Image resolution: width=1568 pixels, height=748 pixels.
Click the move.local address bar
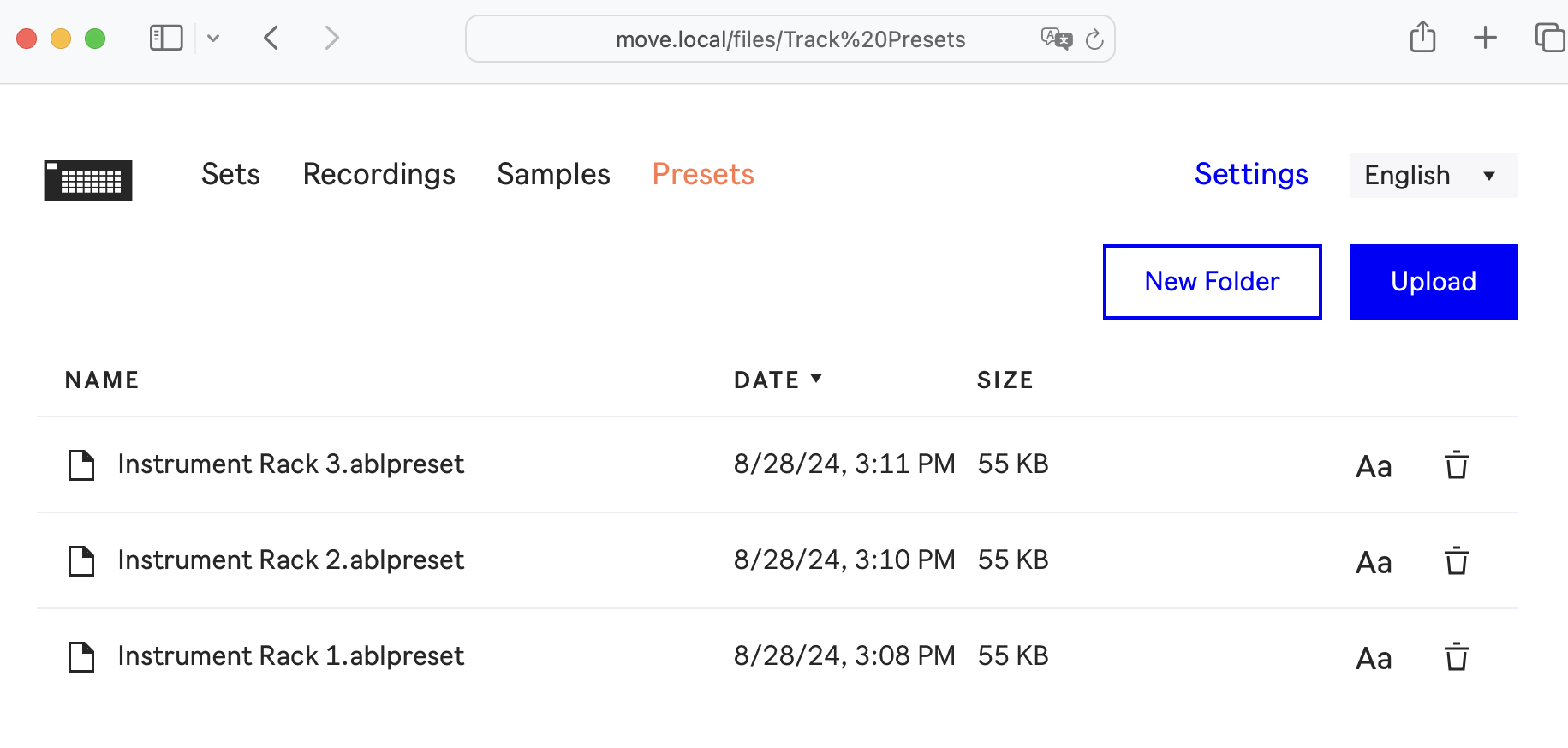tap(790, 39)
